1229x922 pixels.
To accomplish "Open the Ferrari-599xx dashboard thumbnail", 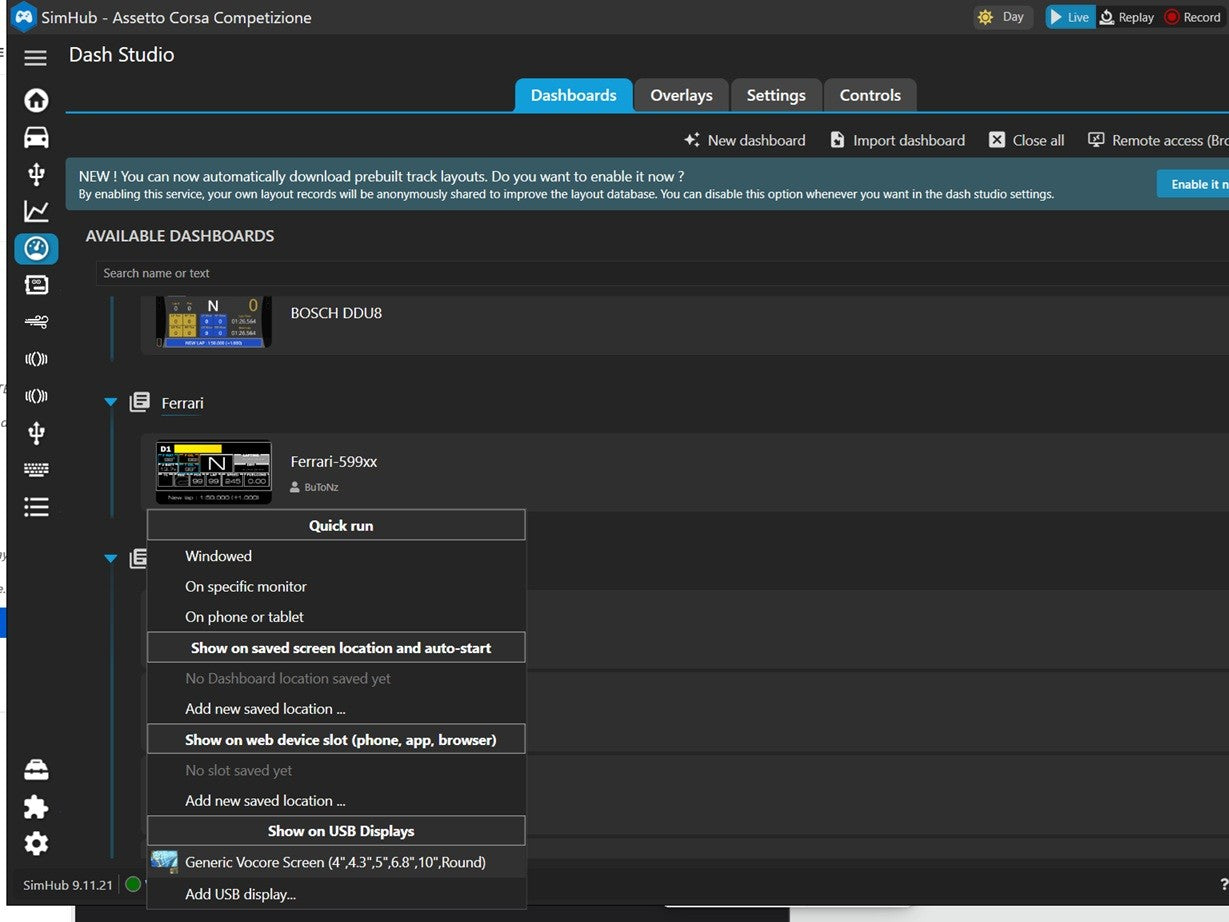I will tap(214, 472).
